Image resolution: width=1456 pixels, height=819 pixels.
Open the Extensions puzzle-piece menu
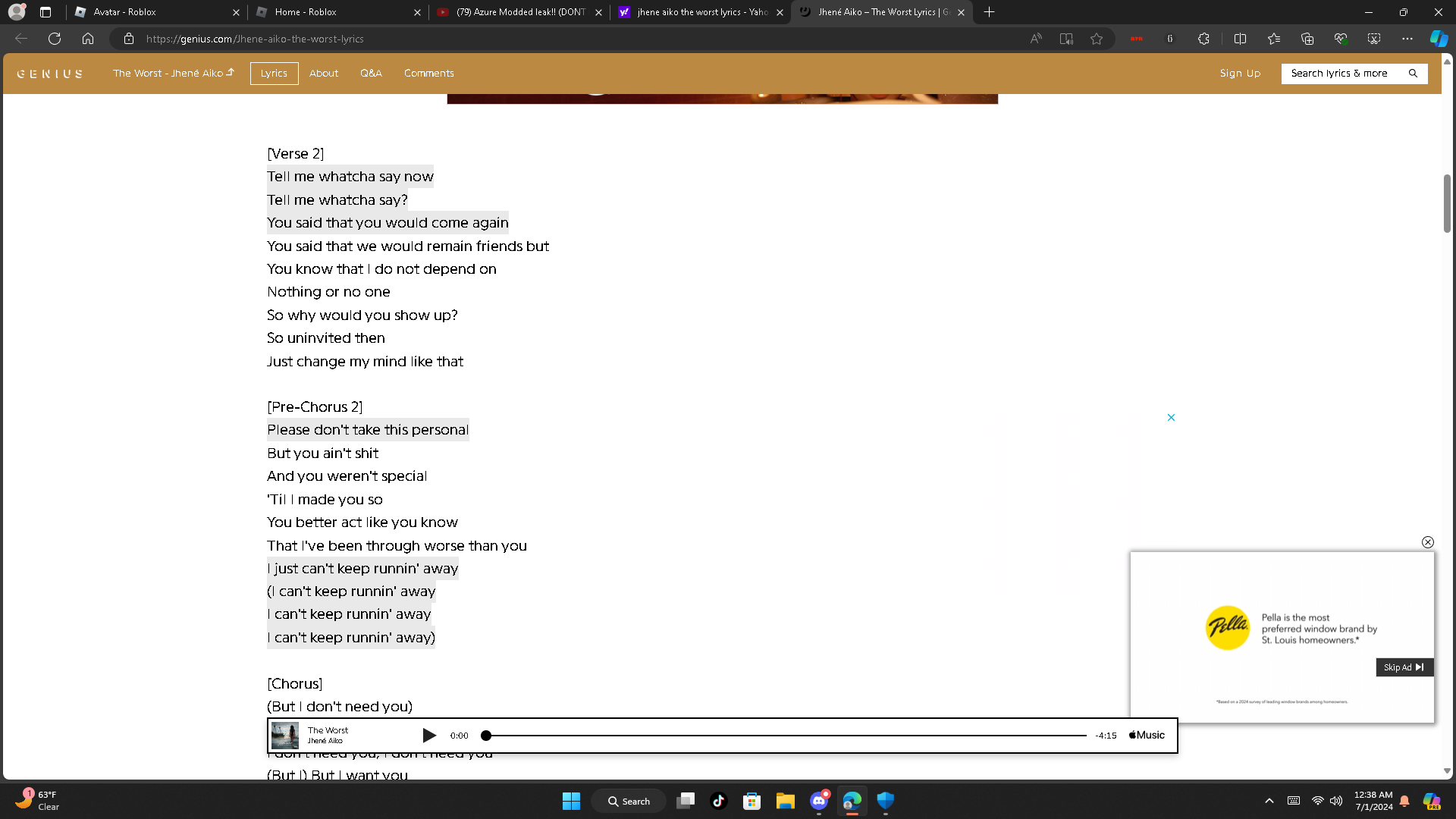pyautogui.click(x=1203, y=39)
